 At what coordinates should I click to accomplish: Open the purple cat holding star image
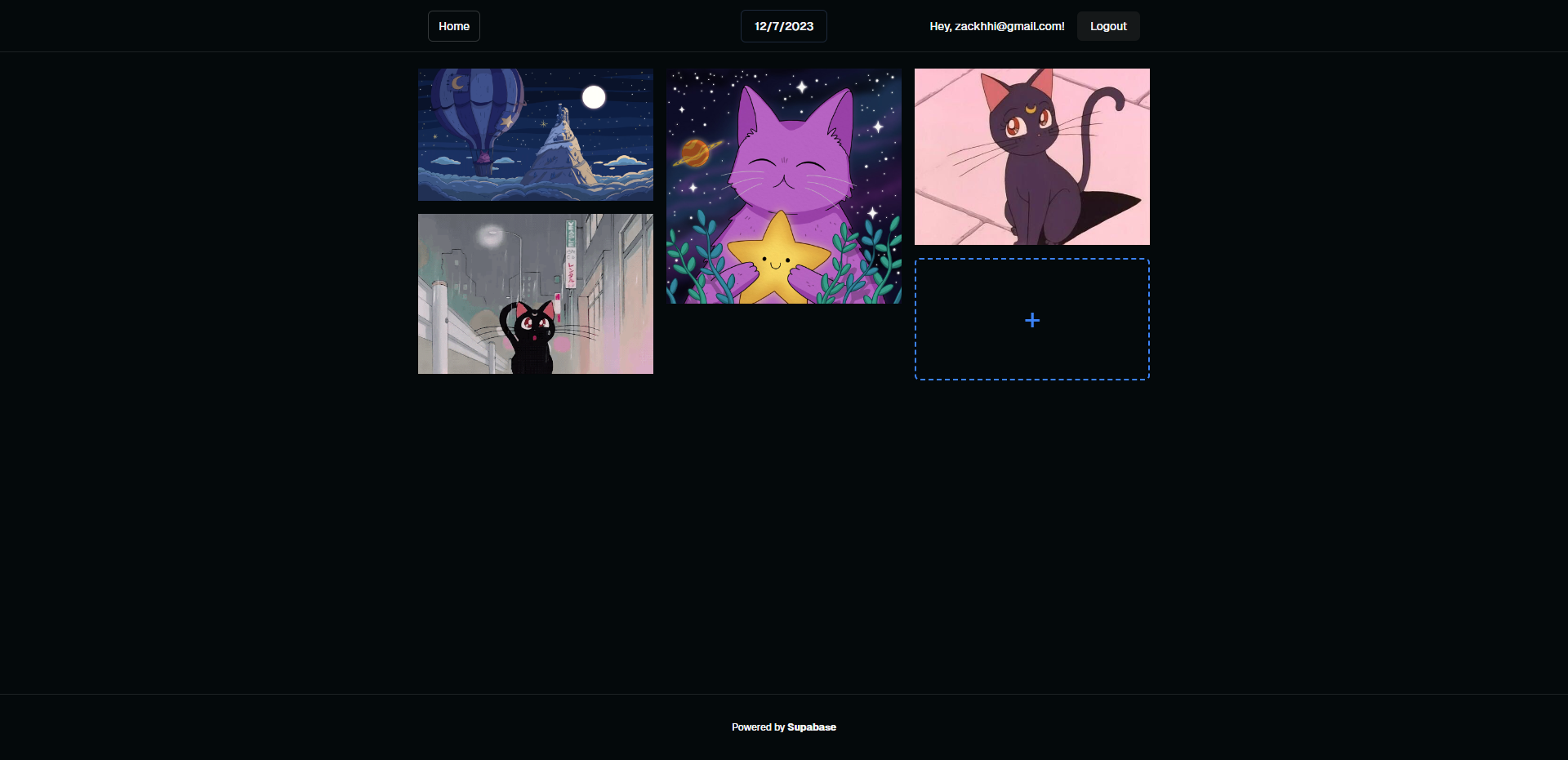[784, 186]
